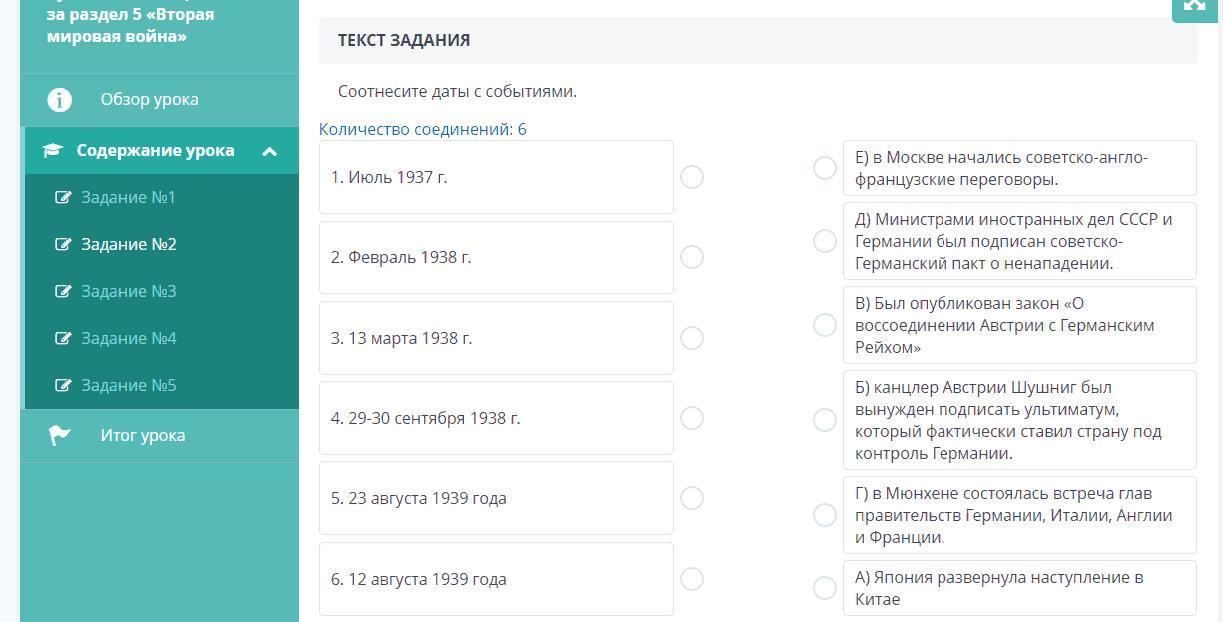
Task: Select the connector circle for option А) Япония
Action: pos(825,588)
